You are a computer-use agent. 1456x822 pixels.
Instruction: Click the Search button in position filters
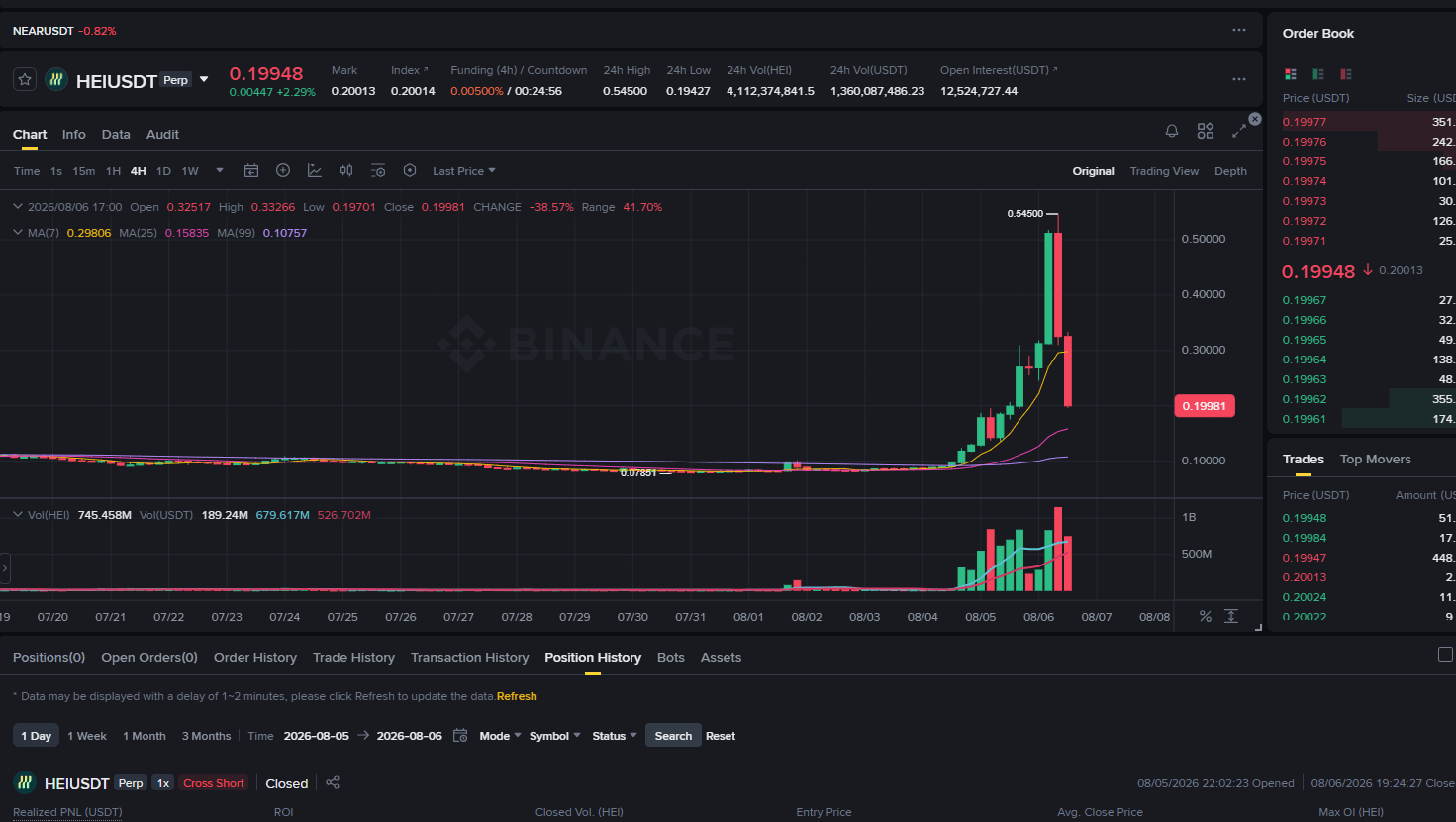(x=673, y=736)
